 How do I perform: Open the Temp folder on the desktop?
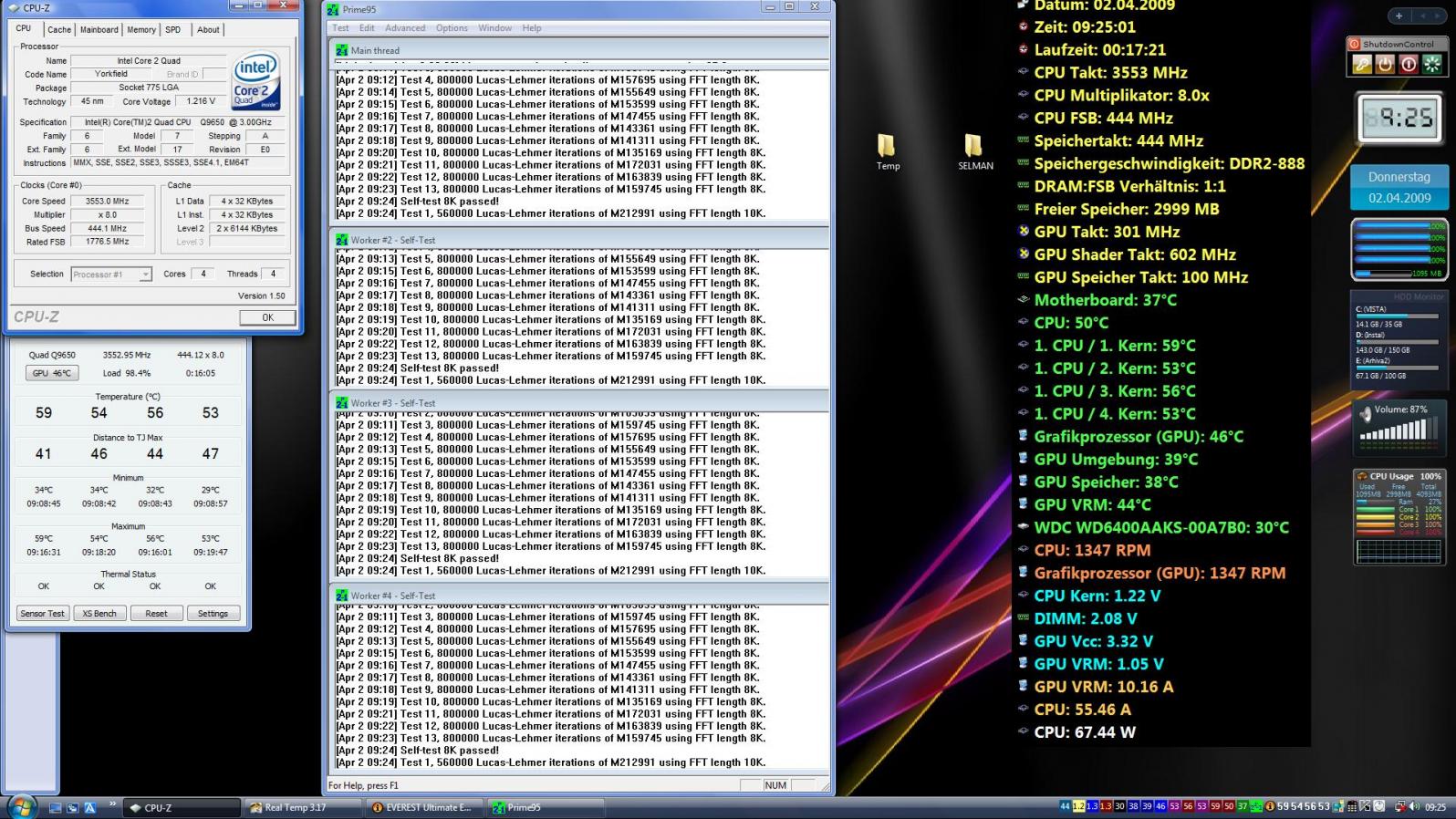[x=887, y=151]
